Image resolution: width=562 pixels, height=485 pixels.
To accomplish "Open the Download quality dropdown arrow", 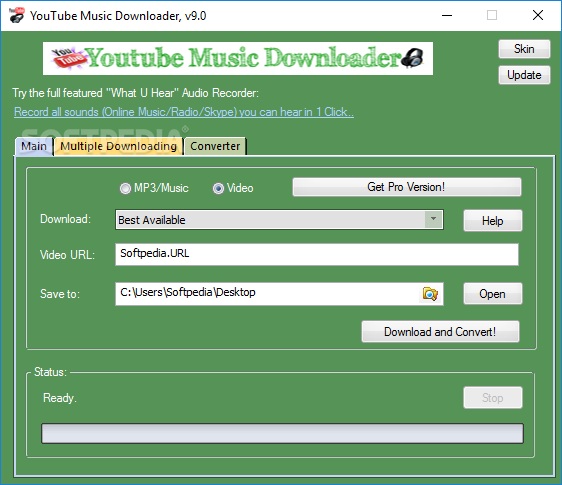I will pyautogui.click(x=433, y=219).
